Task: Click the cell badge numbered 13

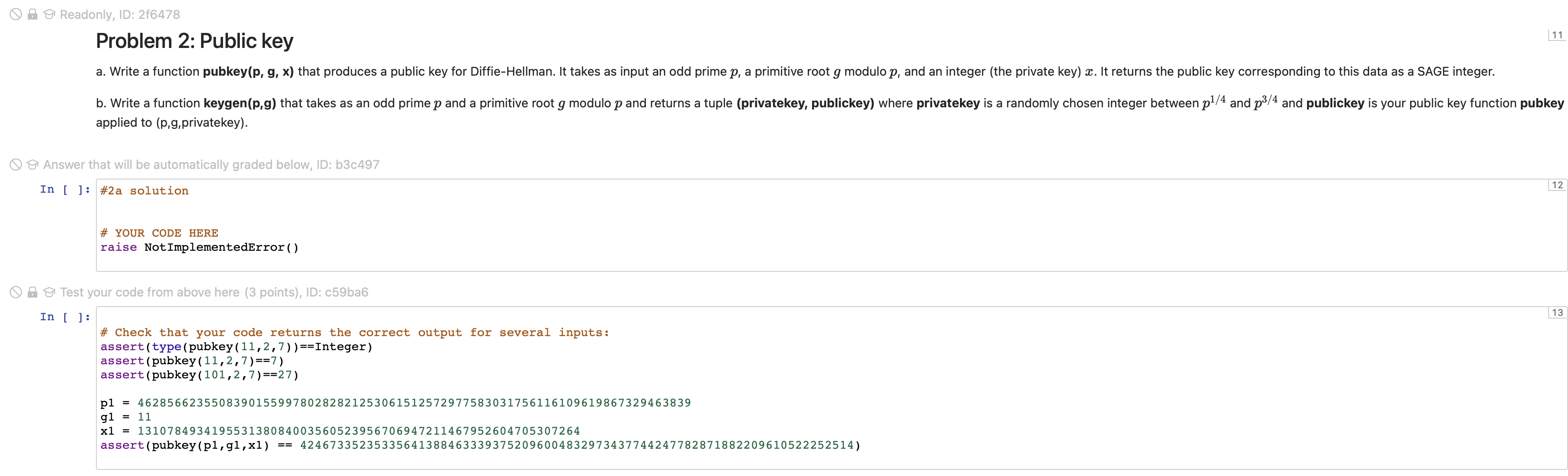Action: [x=1557, y=312]
